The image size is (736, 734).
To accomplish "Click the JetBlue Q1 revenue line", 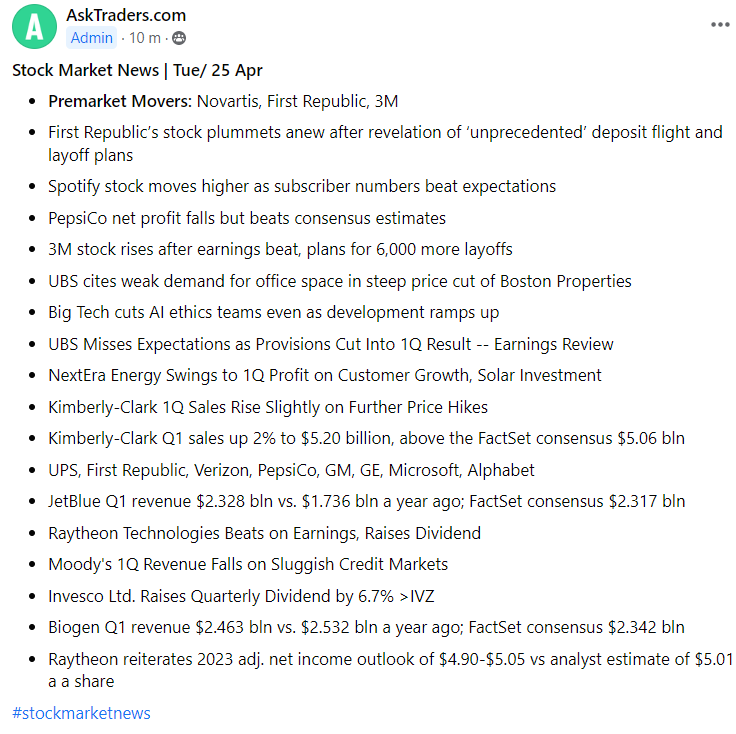I will tap(366, 501).
